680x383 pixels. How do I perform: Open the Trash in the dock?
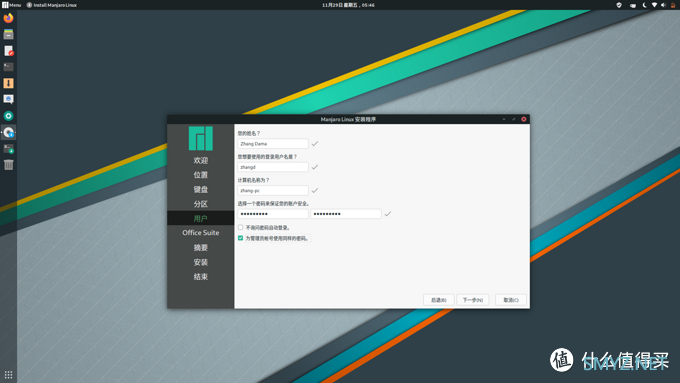tap(8, 165)
